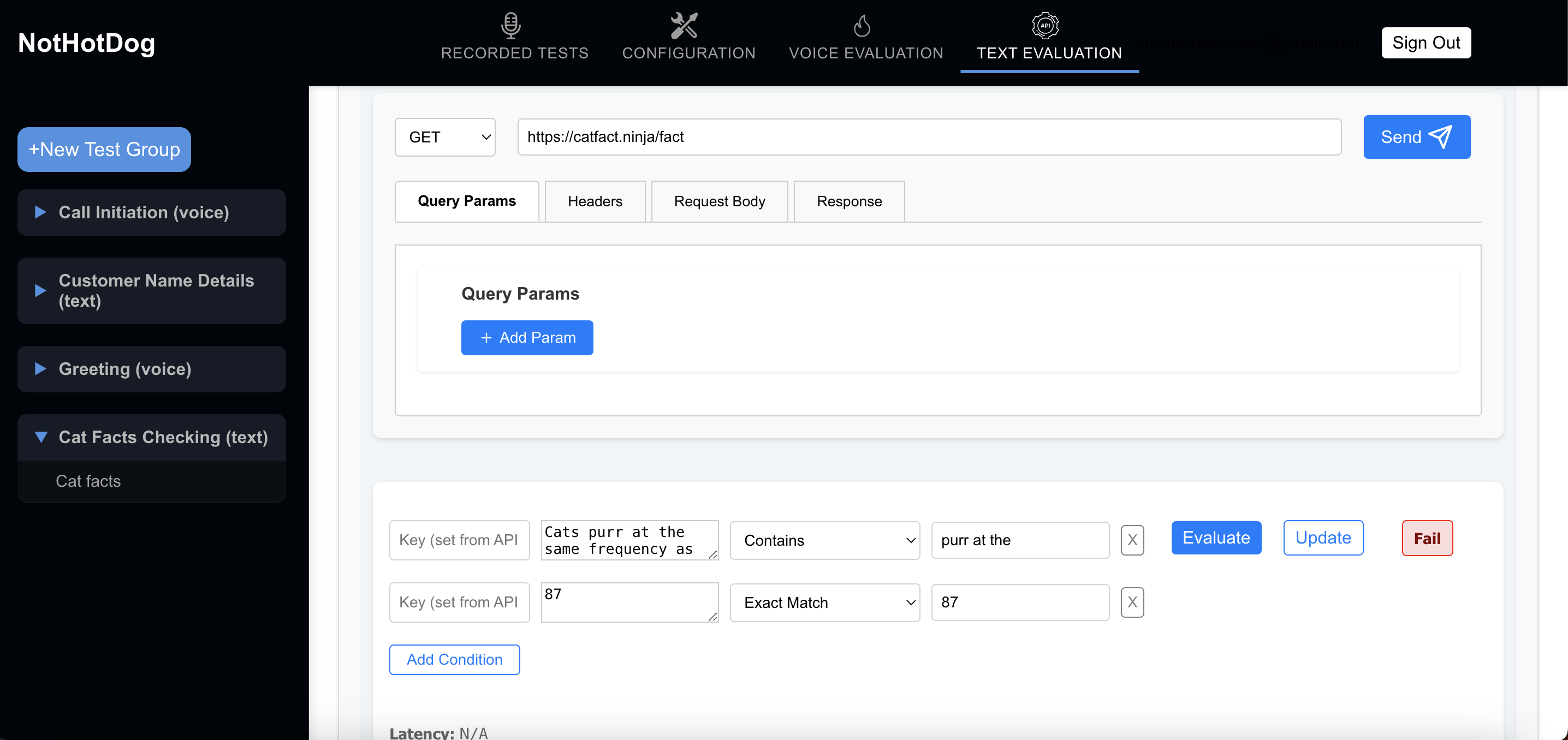1568x740 pixels.
Task: Click the plus icon on Add Param
Action: [486, 338]
